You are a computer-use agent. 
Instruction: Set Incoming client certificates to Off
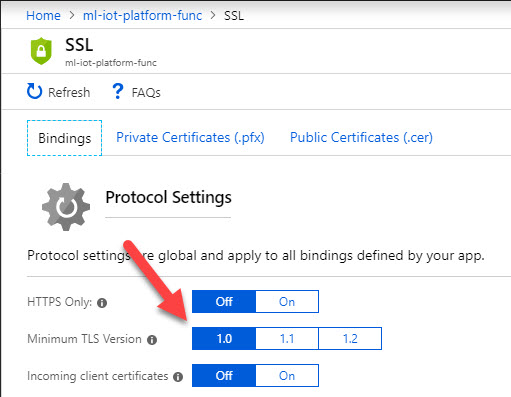[224, 376]
